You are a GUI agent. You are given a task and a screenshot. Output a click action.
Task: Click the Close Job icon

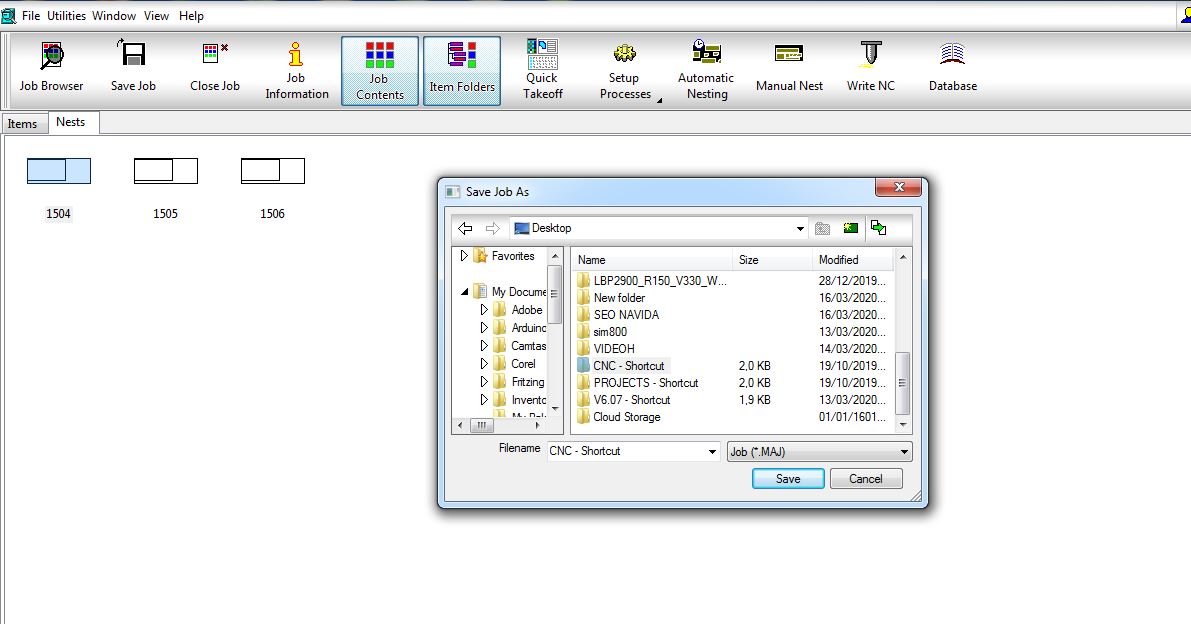[215, 67]
